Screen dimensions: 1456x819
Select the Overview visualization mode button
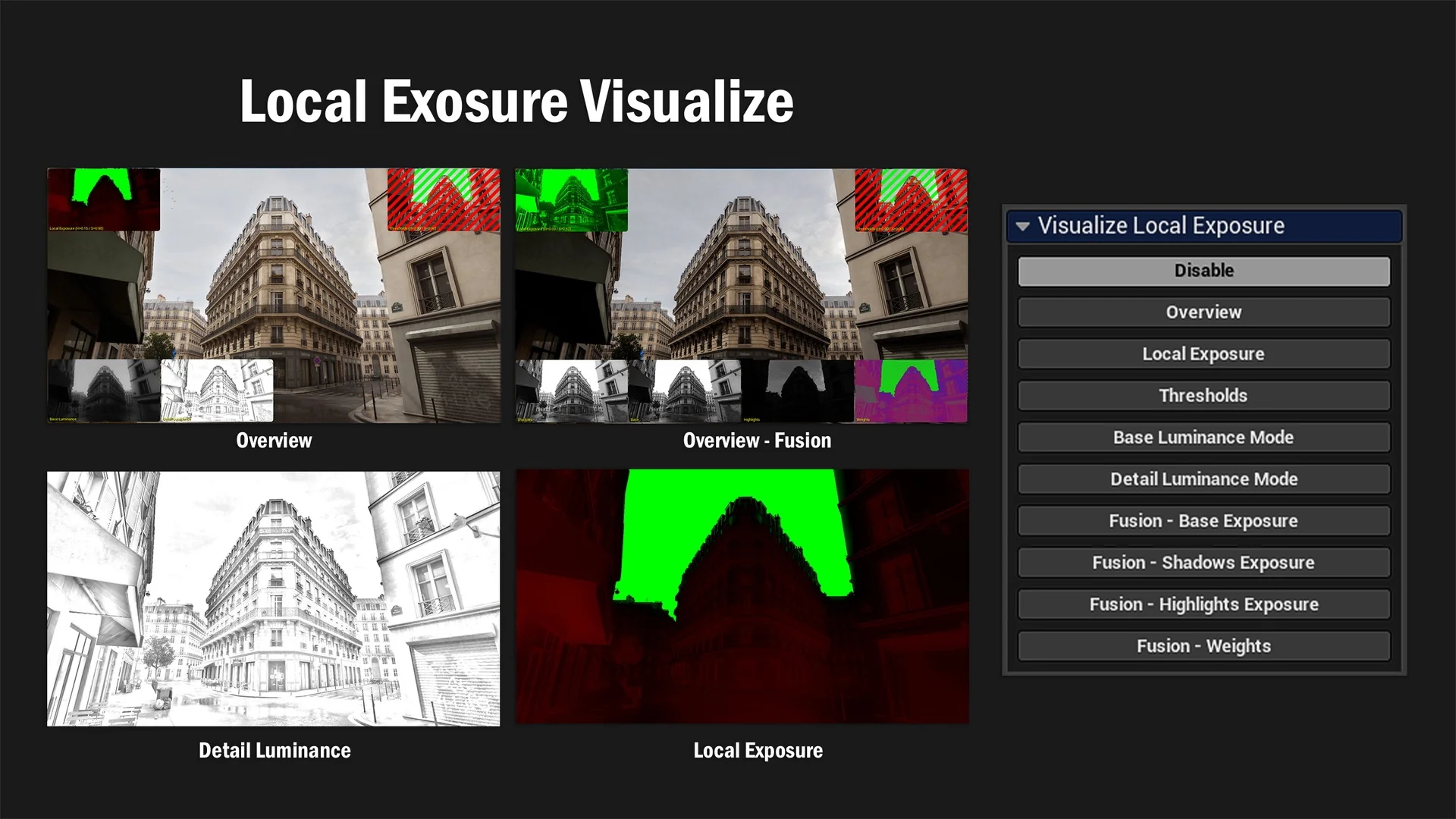click(x=1203, y=312)
